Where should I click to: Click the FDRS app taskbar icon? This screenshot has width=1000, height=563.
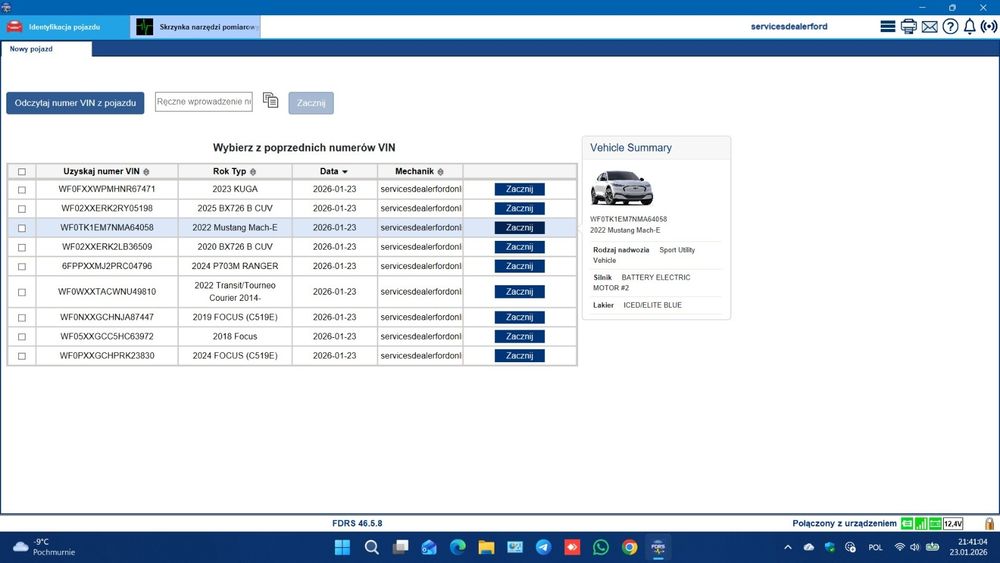658,547
